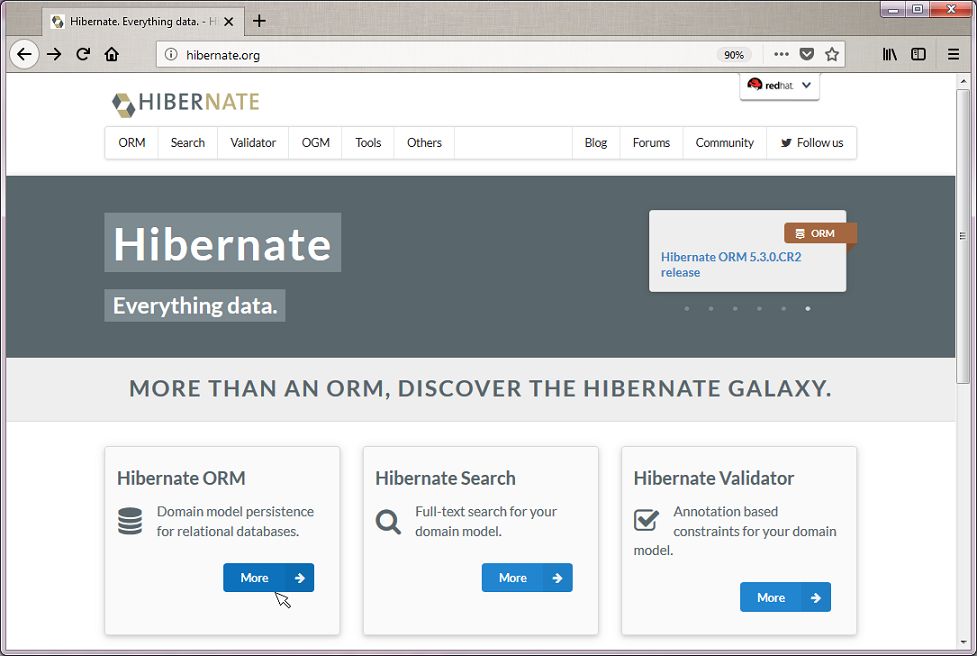977x656 pixels.
Task: Show site information icon in address bar
Action: tap(171, 55)
